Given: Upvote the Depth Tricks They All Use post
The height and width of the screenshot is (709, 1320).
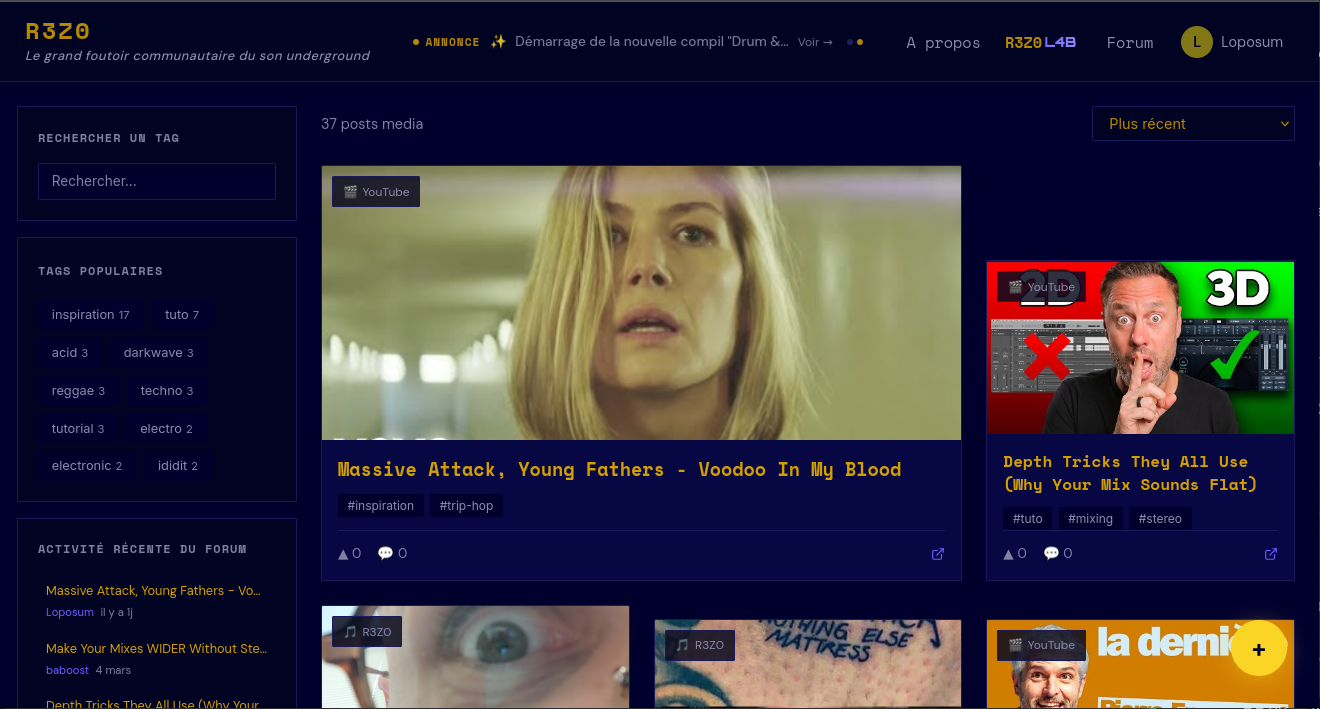Looking at the screenshot, I should point(1015,554).
